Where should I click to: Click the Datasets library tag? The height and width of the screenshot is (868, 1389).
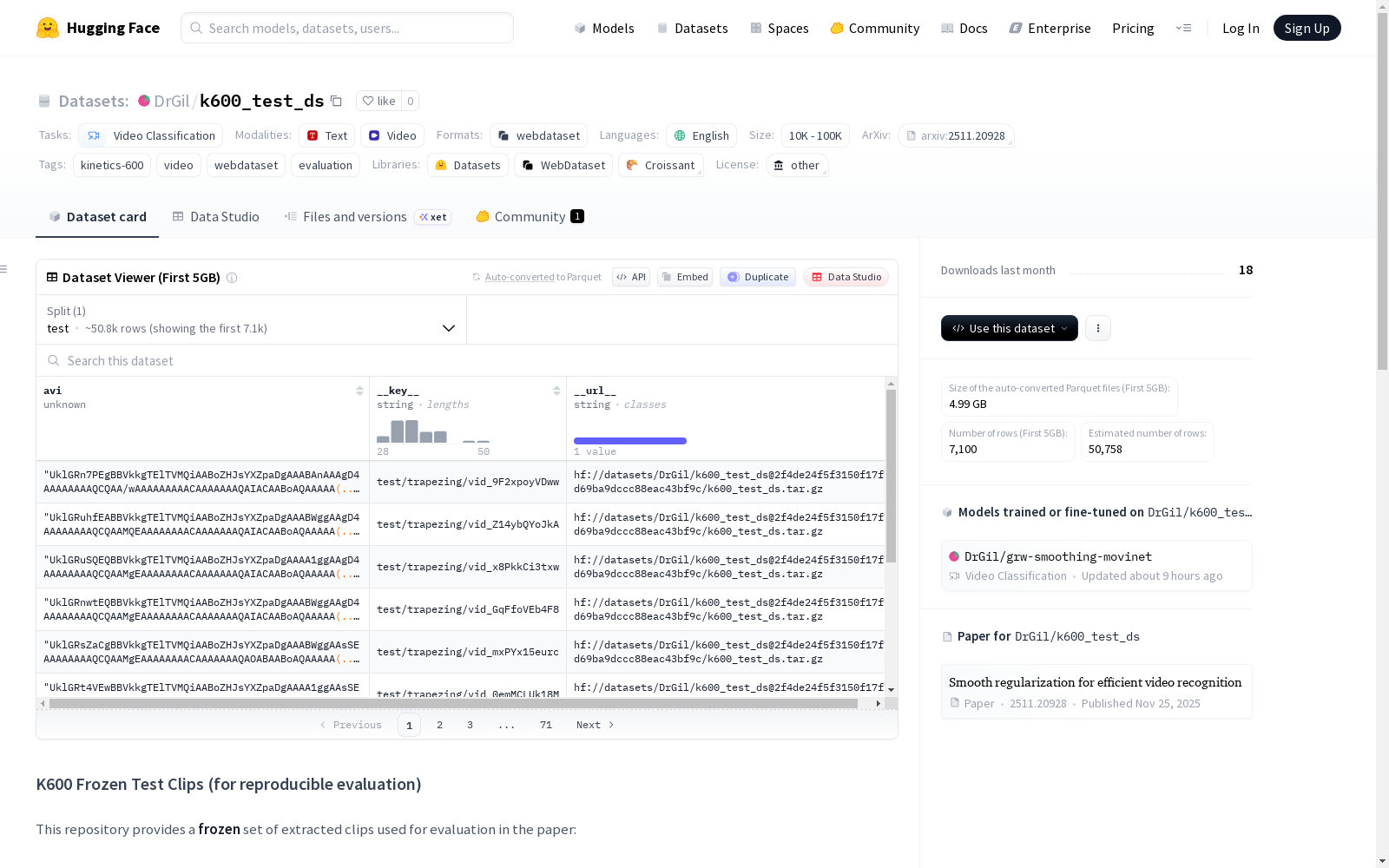pyautogui.click(x=468, y=165)
